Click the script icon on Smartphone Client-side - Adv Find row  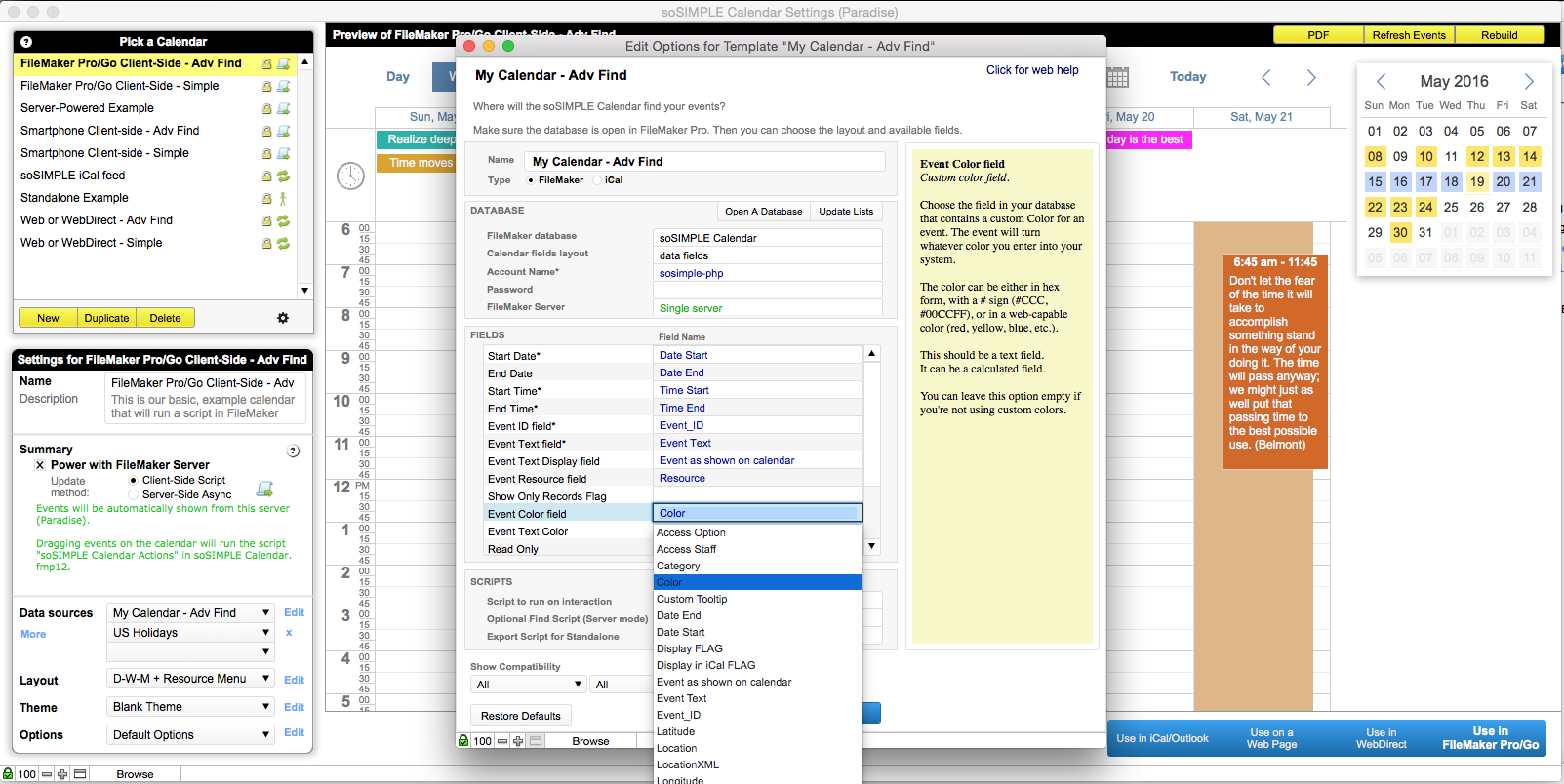[x=283, y=131]
